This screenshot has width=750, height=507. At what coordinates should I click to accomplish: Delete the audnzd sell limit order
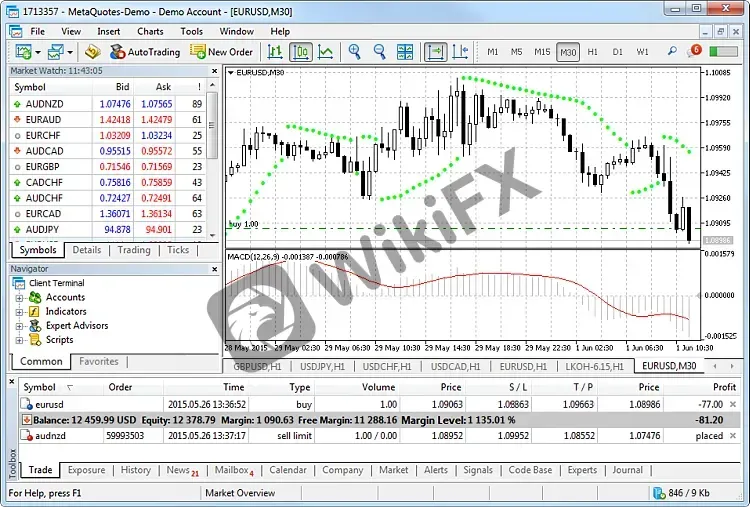coord(733,436)
